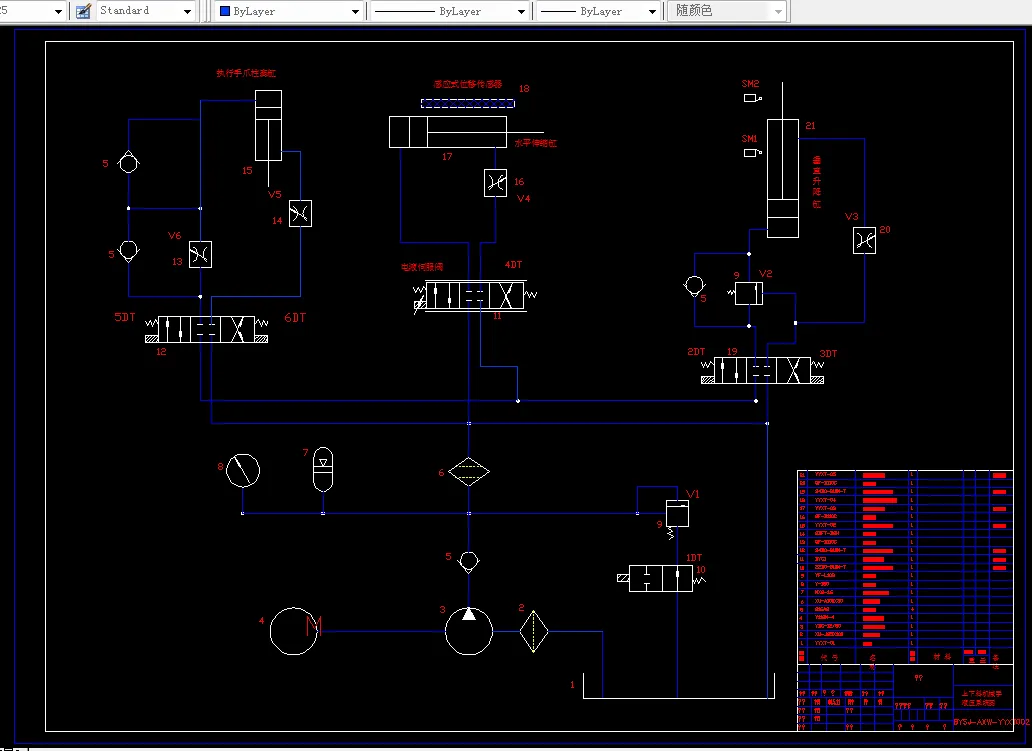Click the 1DT solenoid label

click(694, 557)
